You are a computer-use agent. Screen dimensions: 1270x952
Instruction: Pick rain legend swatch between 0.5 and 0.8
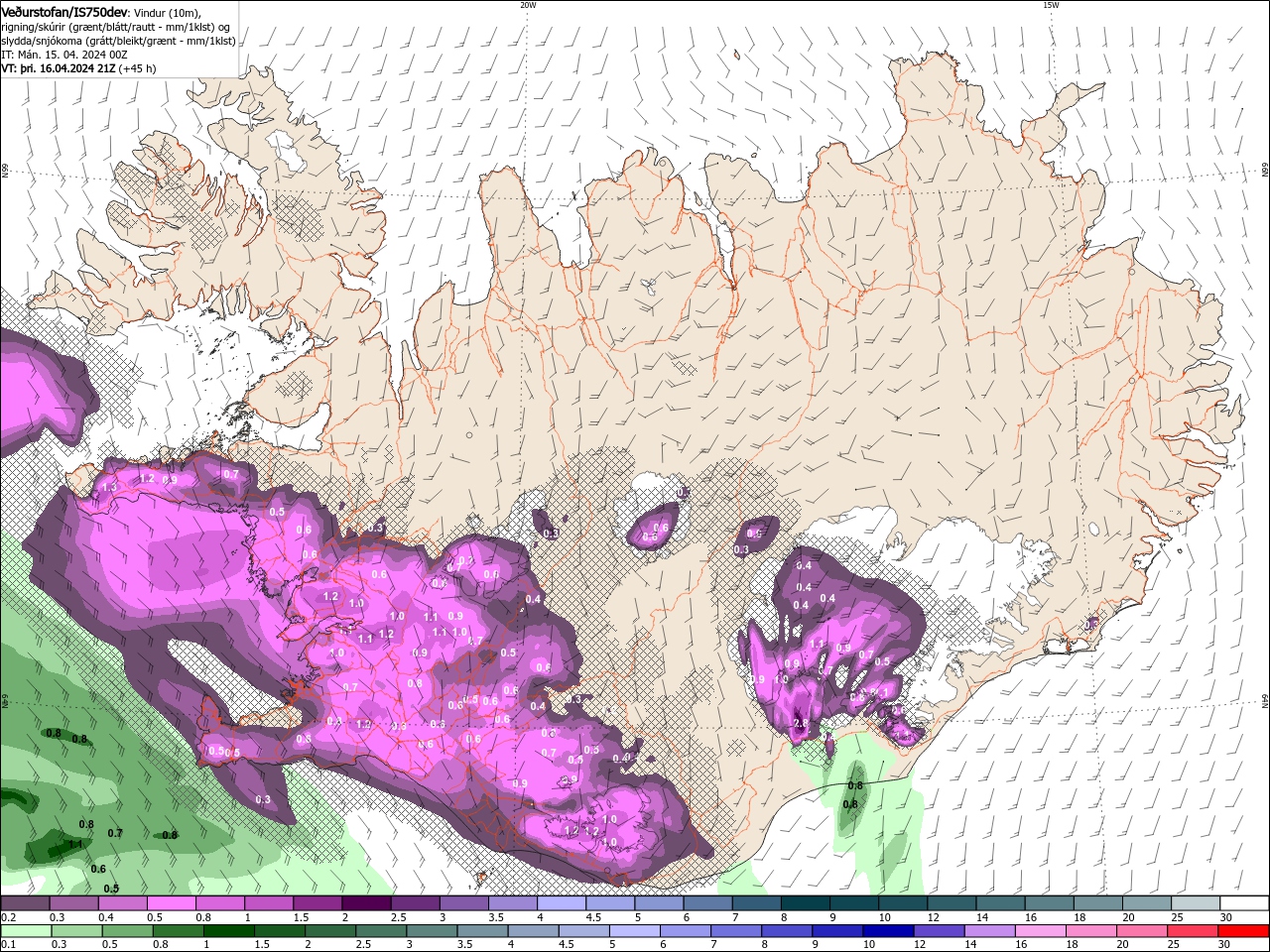coord(128,931)
